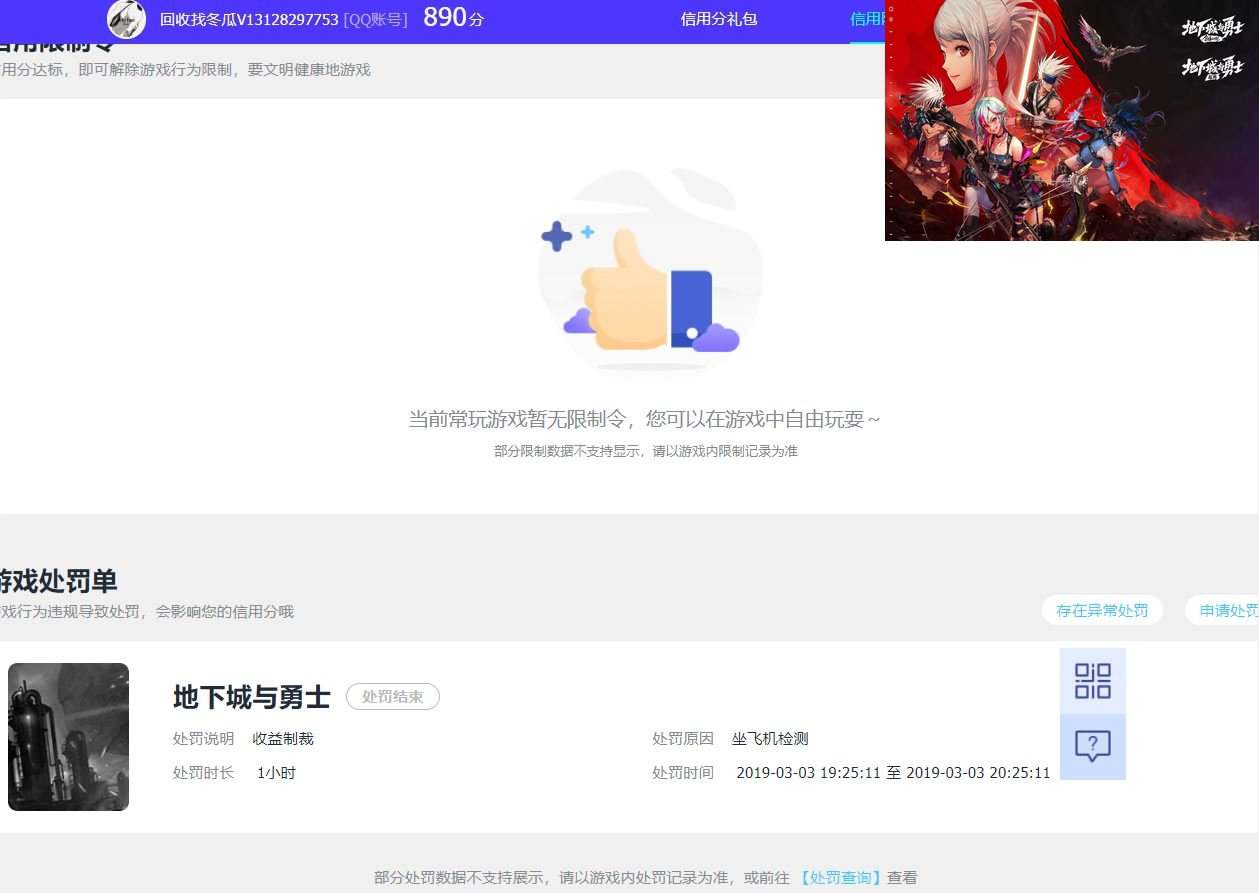Click the 处罚原因 label
The height and width of the screenshot is (893, 1259).
[x=683, y=739]
